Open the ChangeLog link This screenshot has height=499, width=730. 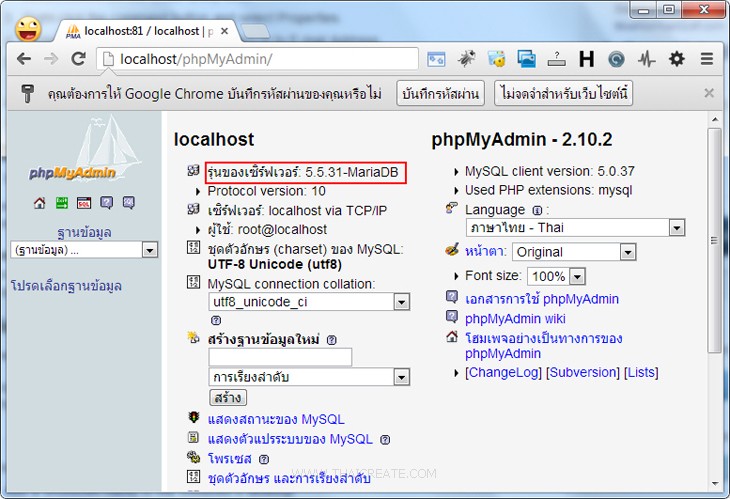(x=503, y=372)
